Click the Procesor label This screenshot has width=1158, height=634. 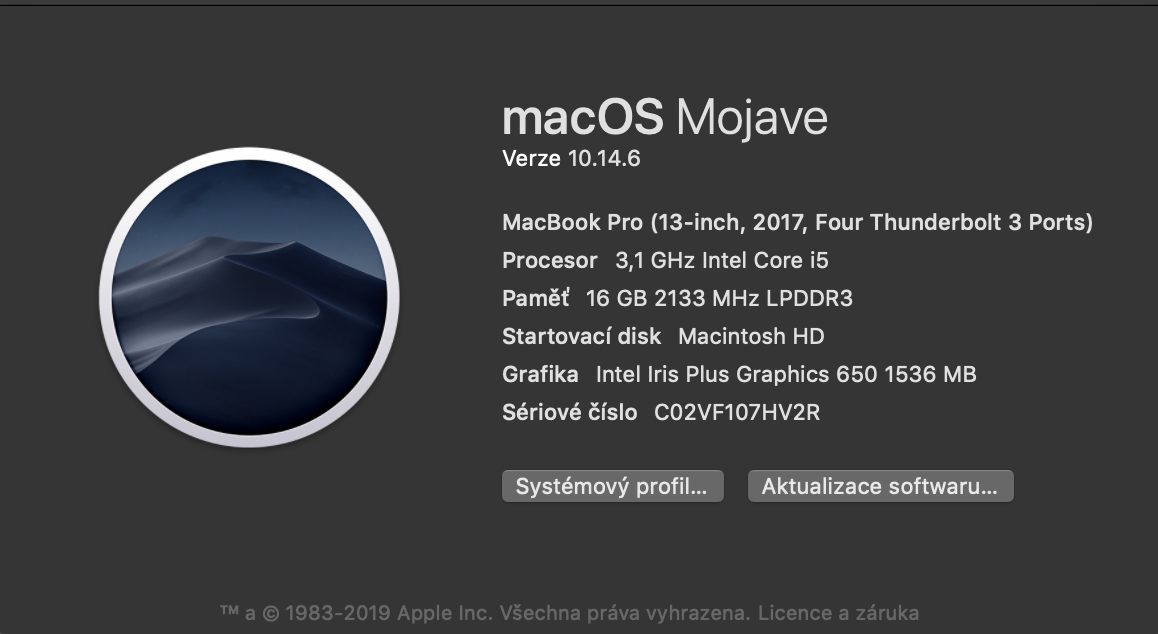click(x=550, y=261)
